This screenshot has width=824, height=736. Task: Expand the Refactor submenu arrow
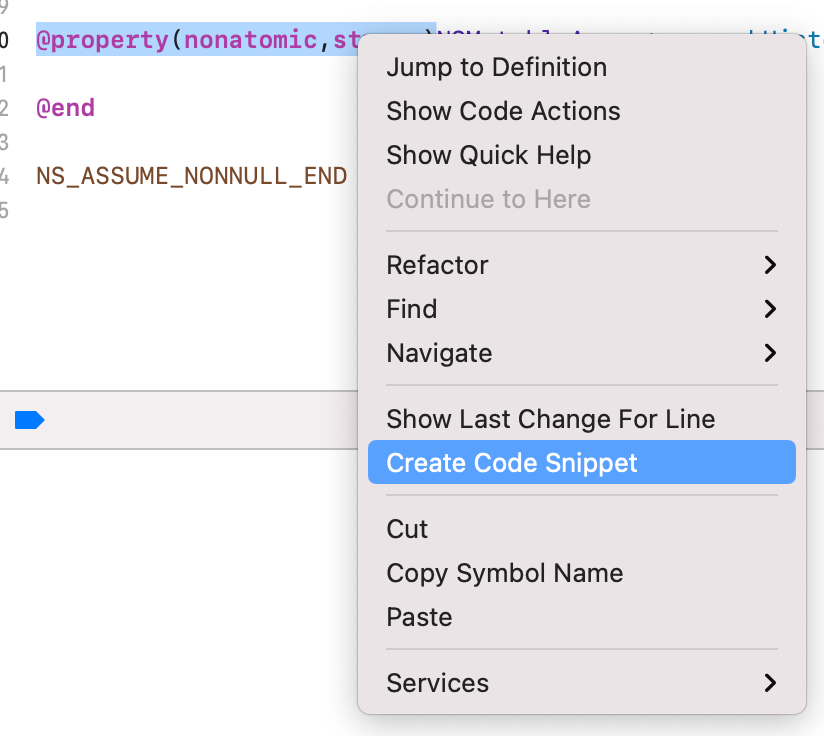click(x=769, y=265)
